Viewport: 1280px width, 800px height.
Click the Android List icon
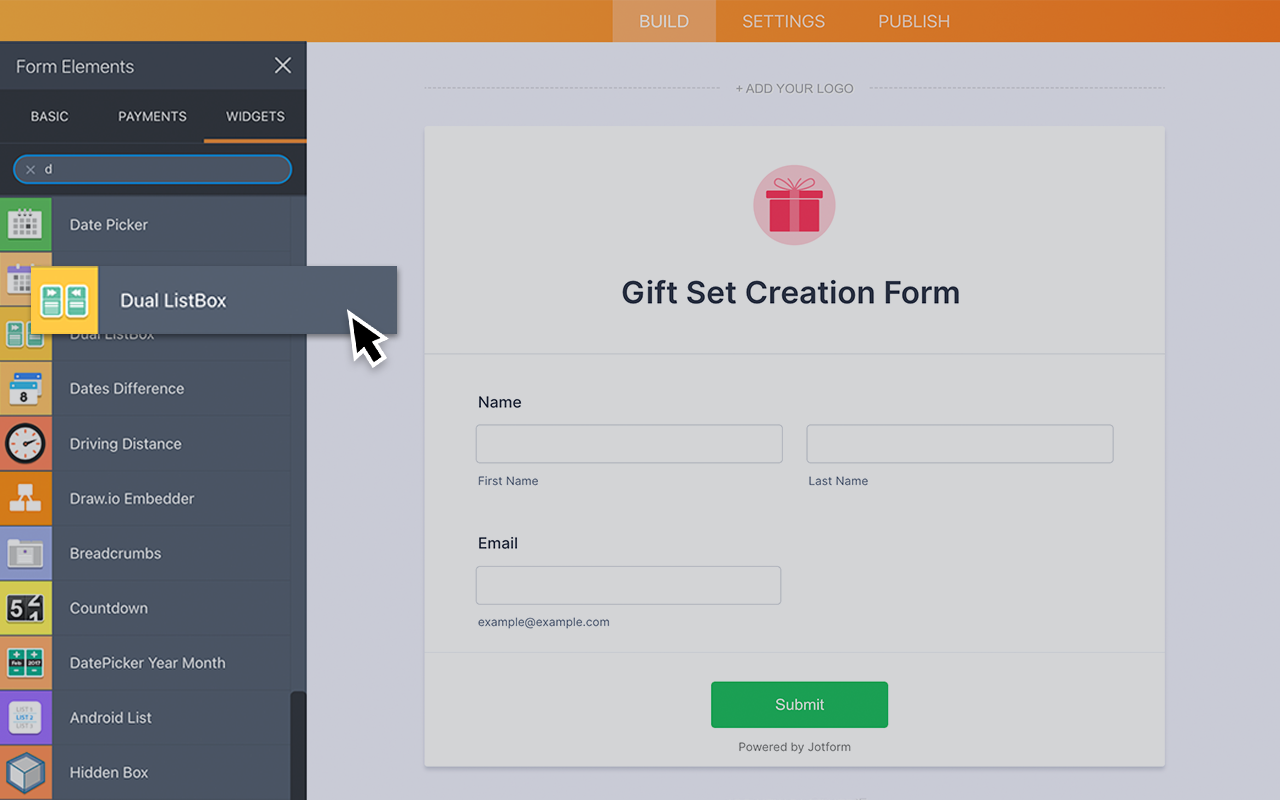pyautogui.click(x=25, y=717)
